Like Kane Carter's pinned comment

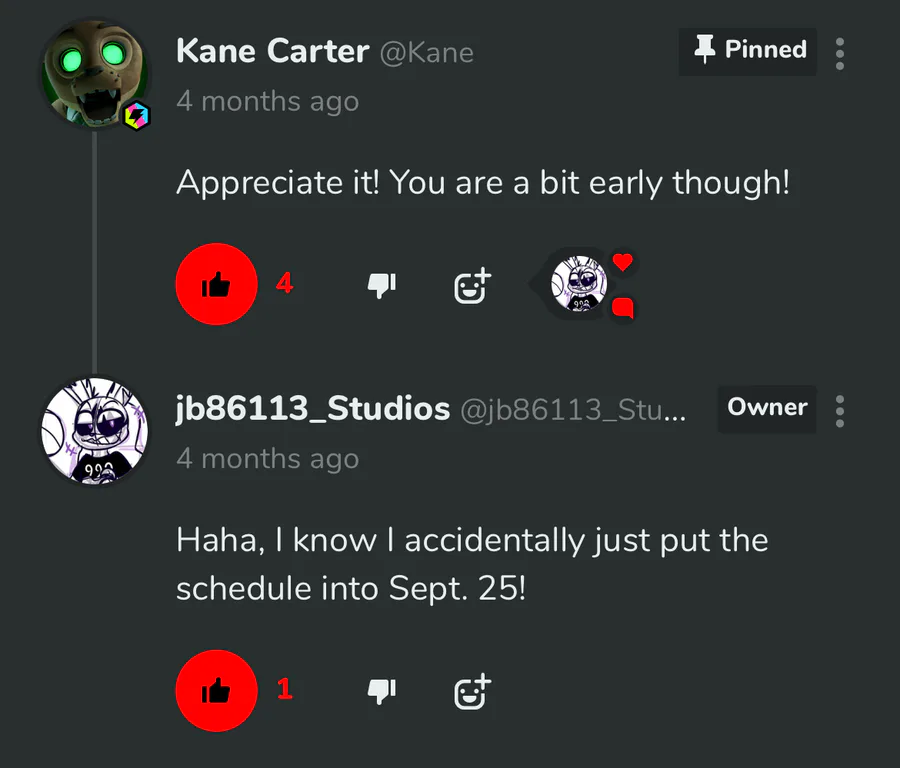216,285
